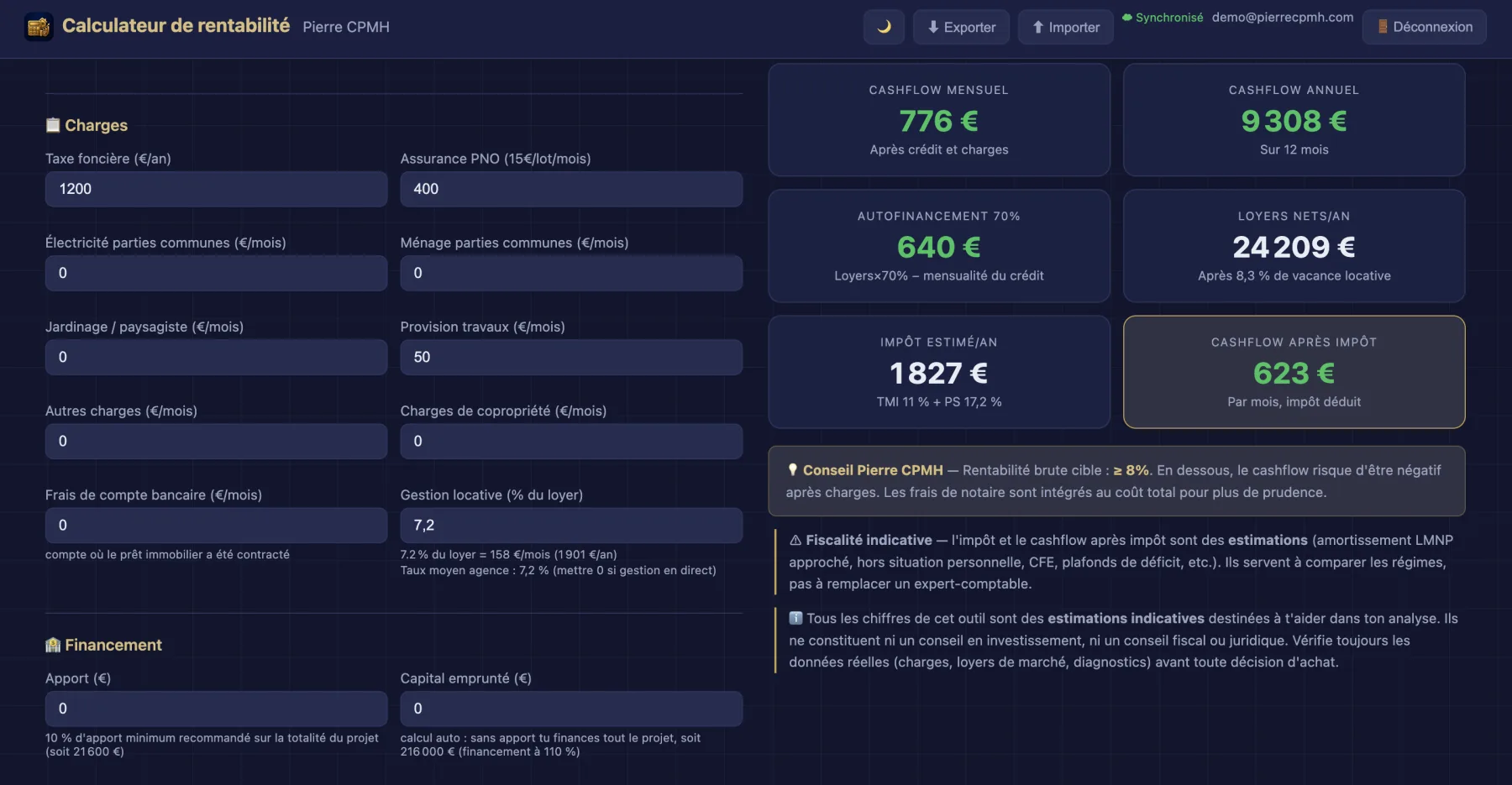Click the Apport (€) input field
The width and height of the screenshot is (1512, 785).
click(x=217, y=709)
